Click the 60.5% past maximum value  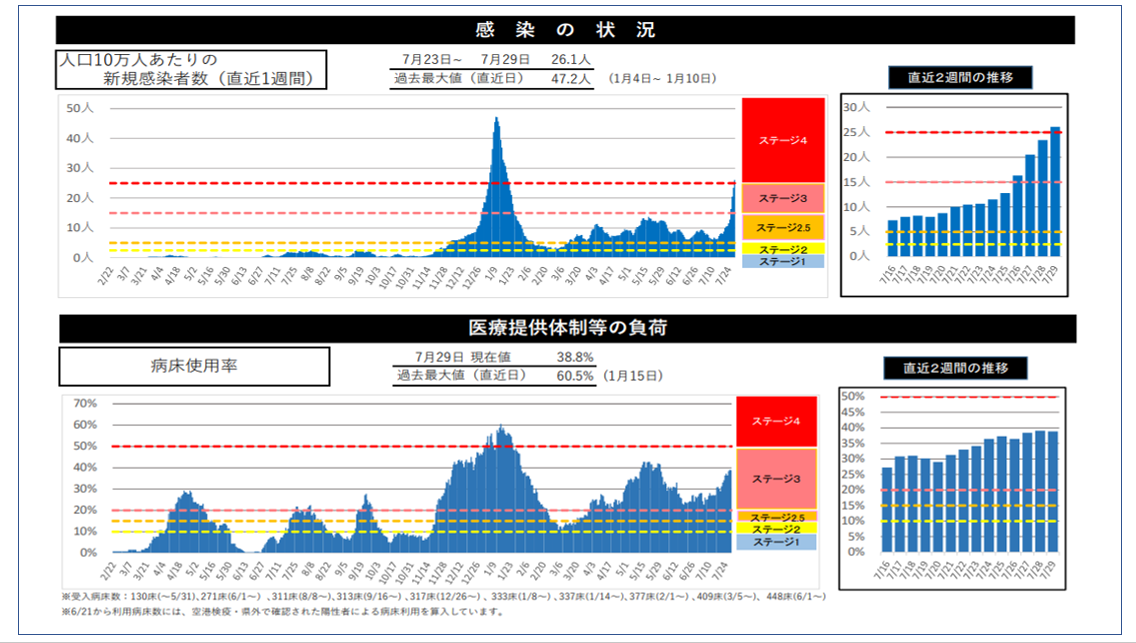(x=575, y=375)
